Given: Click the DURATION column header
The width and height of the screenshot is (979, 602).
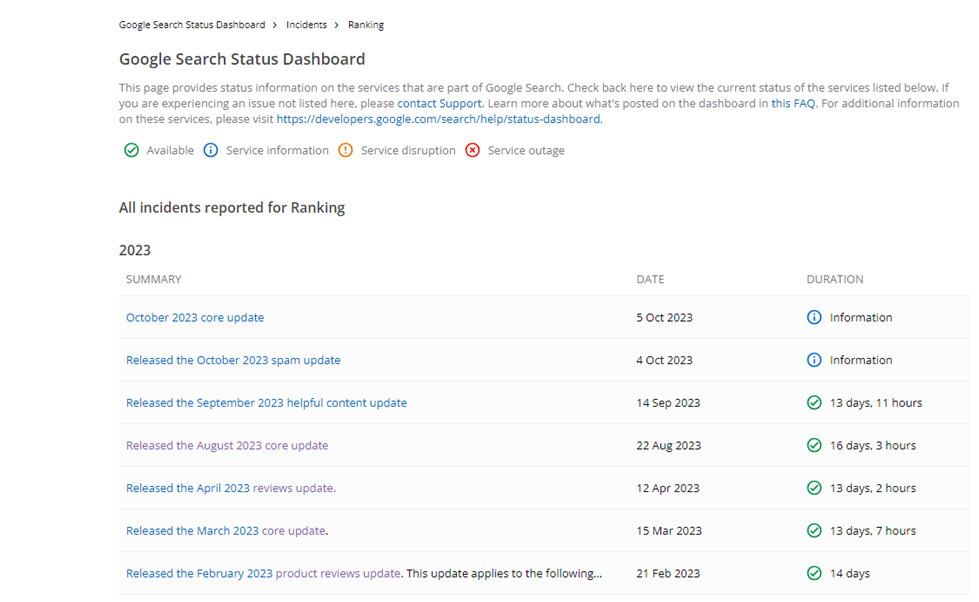Looking at the screenshot, I should 835,279.
